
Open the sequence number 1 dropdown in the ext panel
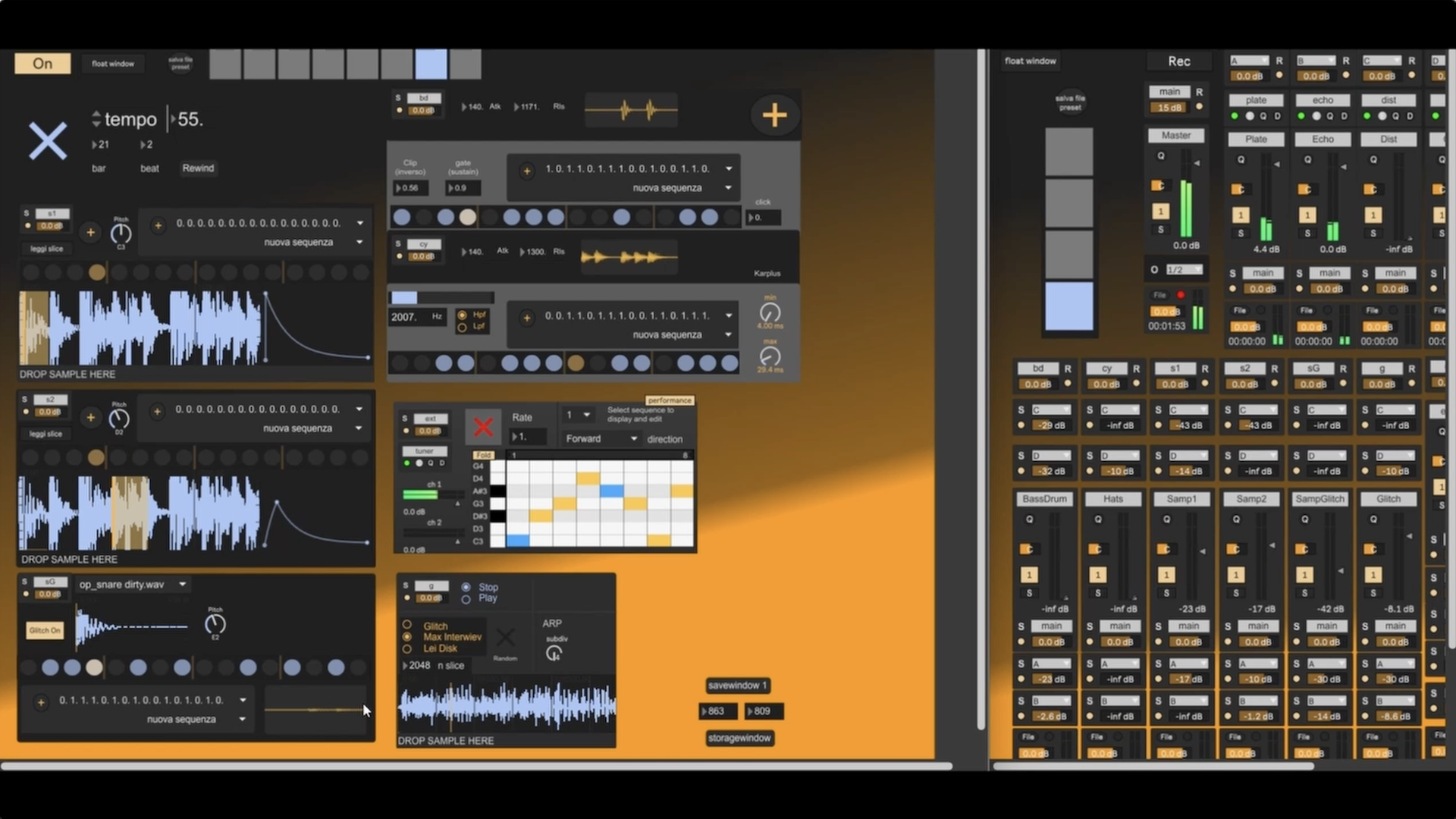pyautogui.click(x=578, y=415)
